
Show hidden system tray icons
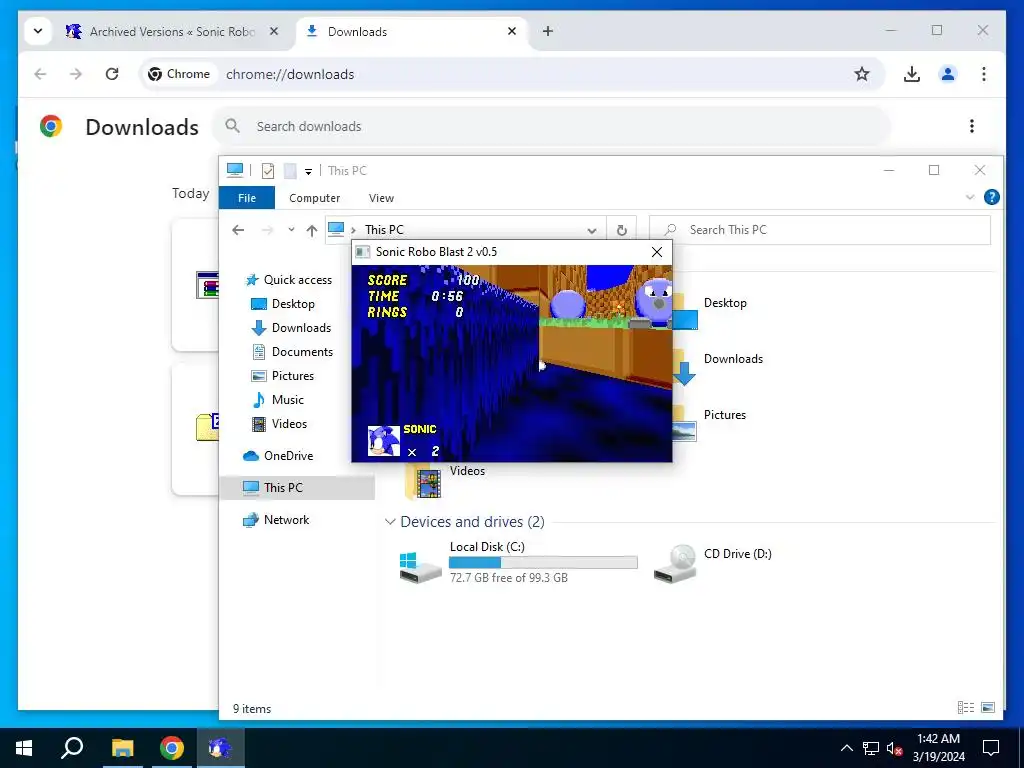pos(846,748)
